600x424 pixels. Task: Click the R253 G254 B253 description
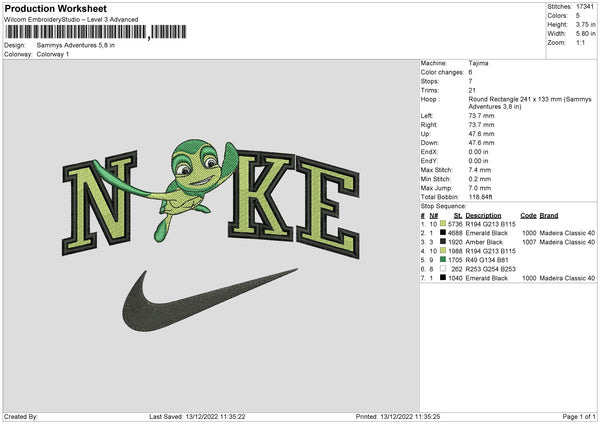[491, 269]
